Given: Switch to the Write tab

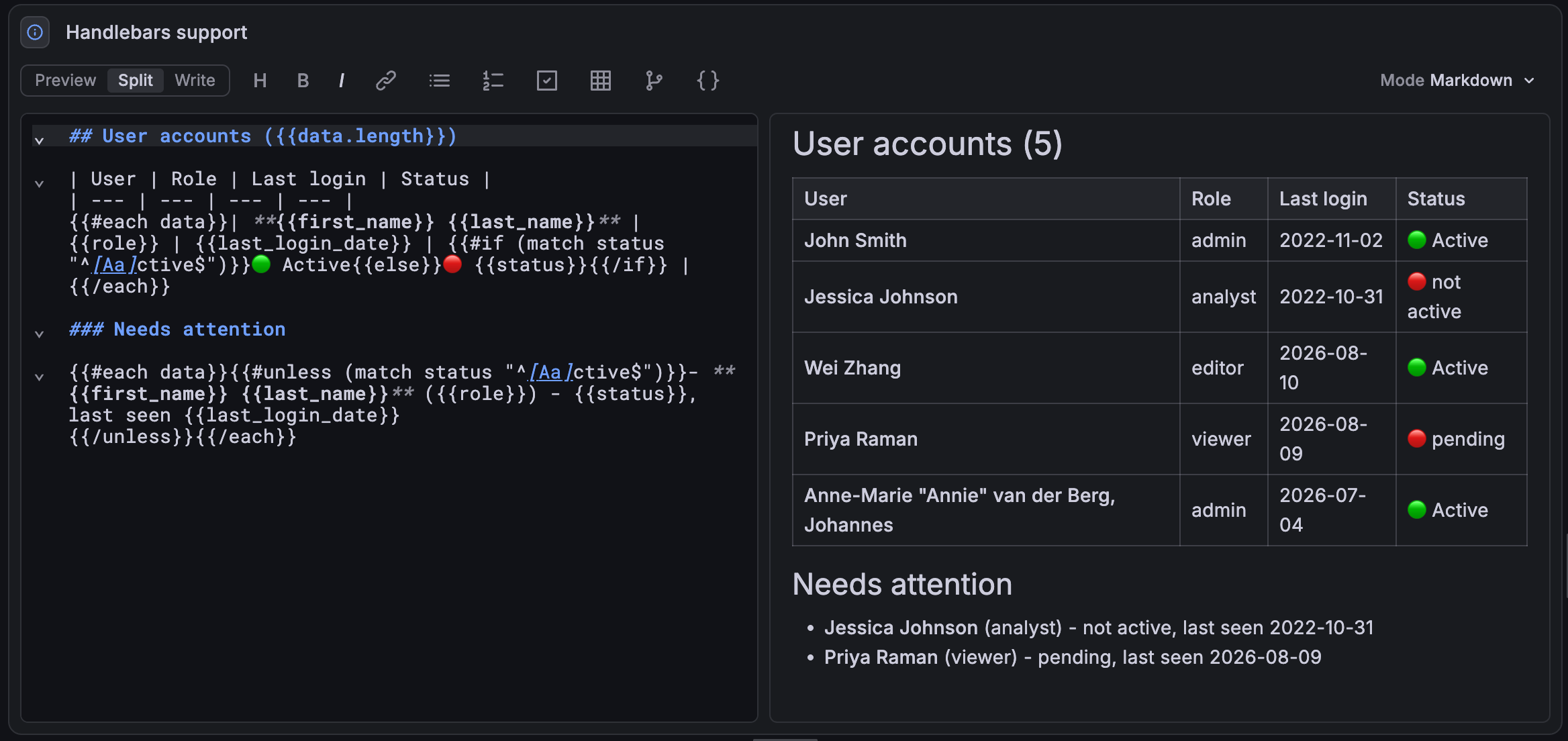Looking at the screenshot, I should pyautogui.click(x=195, y=81).
